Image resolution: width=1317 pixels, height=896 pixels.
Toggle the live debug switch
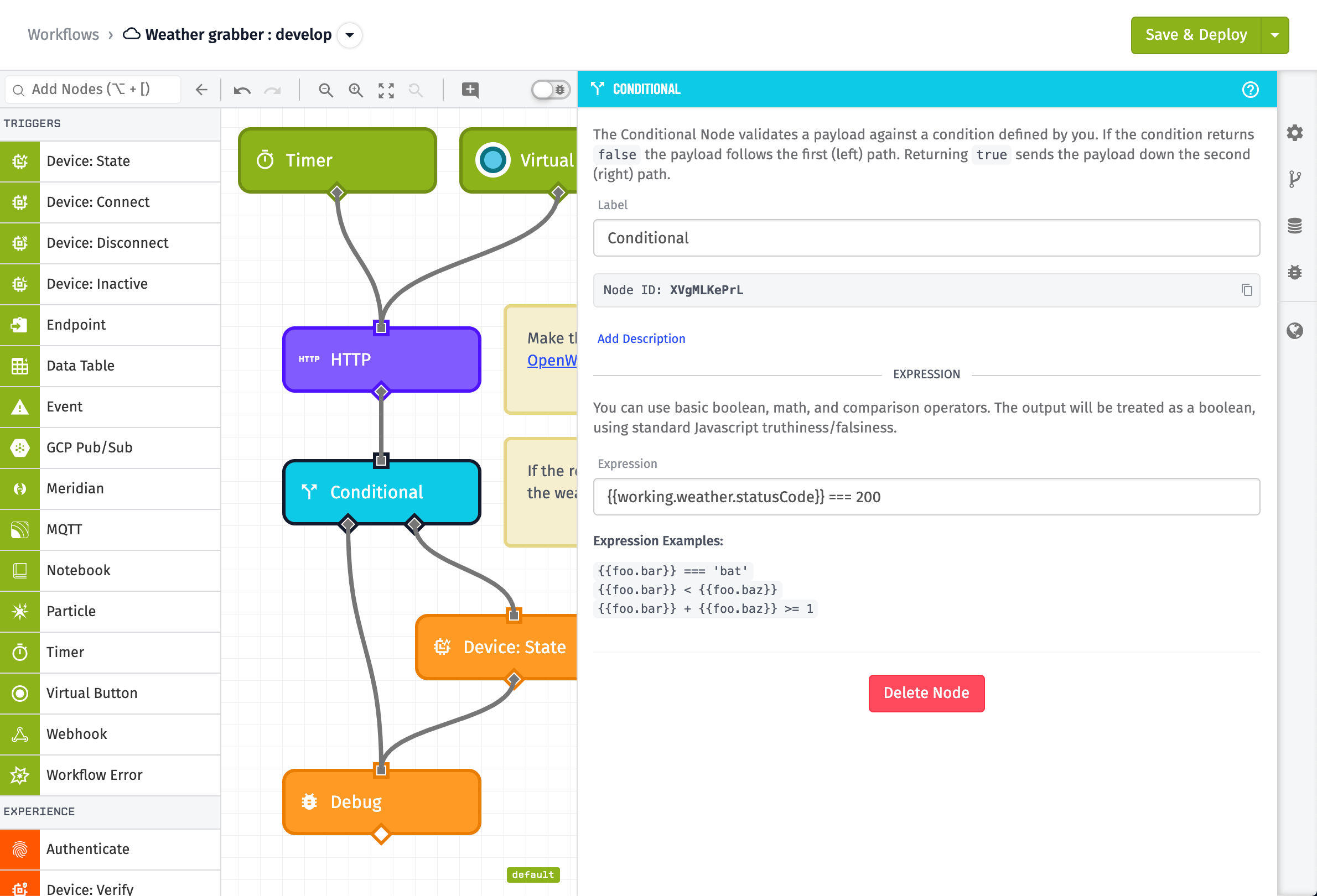(x=550, y=90)
